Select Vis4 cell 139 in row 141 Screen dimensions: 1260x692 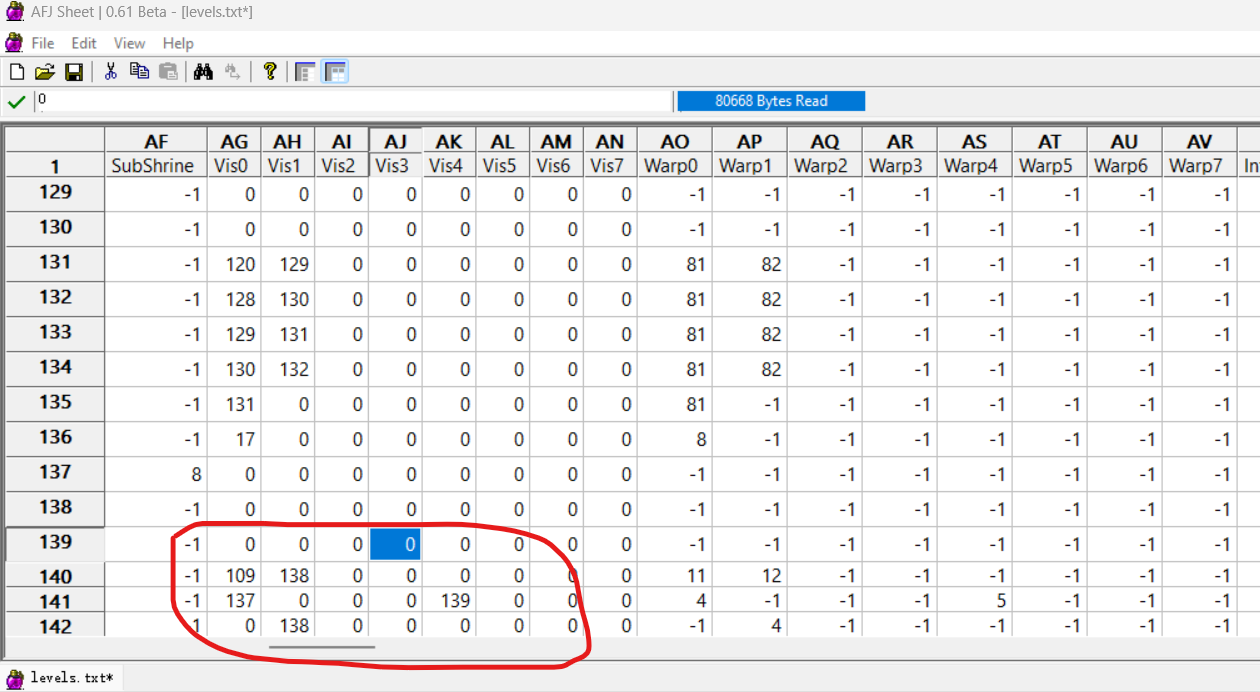449,601
